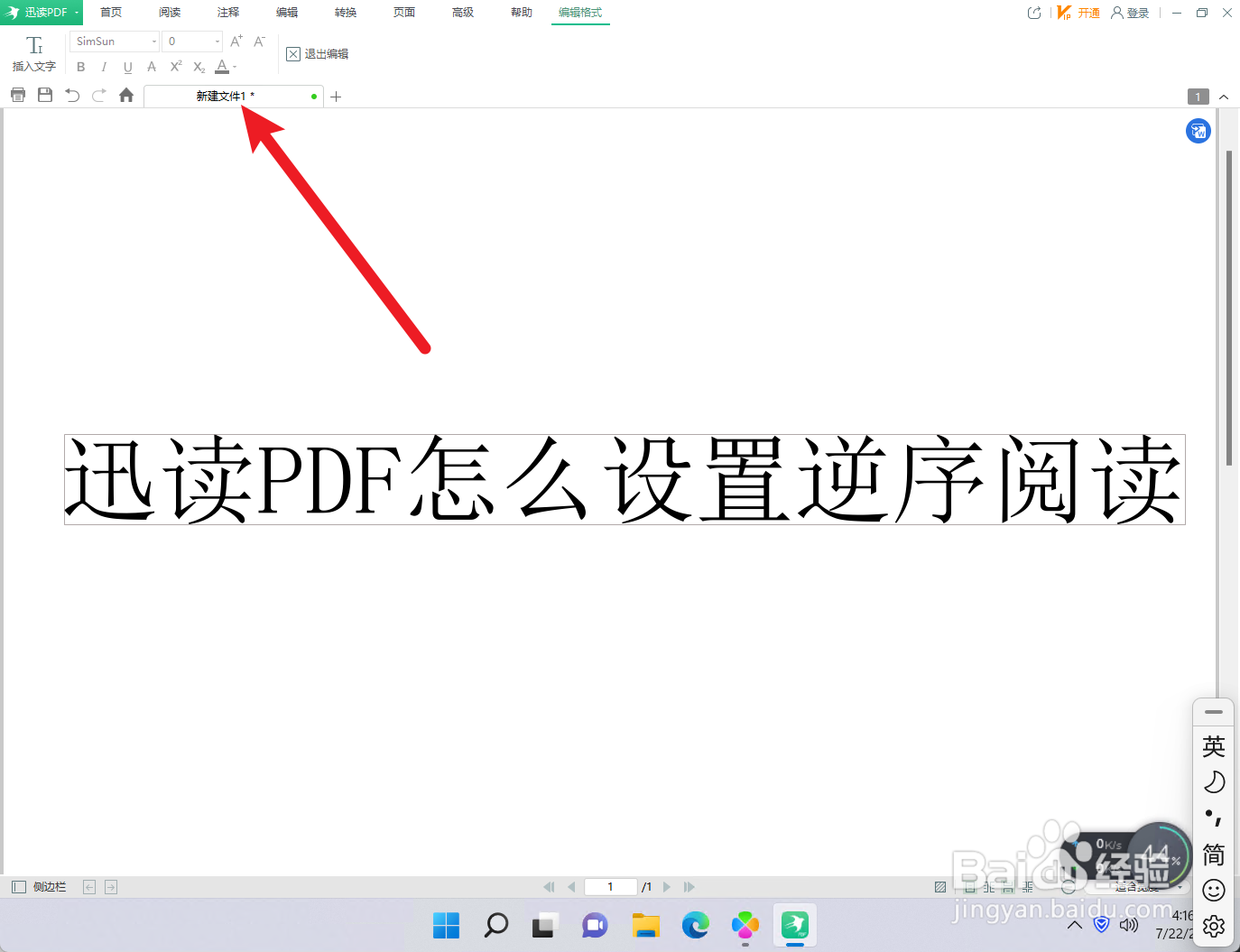This screenshot has height=952, width=1240.
Task: Decrease font size with A- button
Action: coord(260,42)
